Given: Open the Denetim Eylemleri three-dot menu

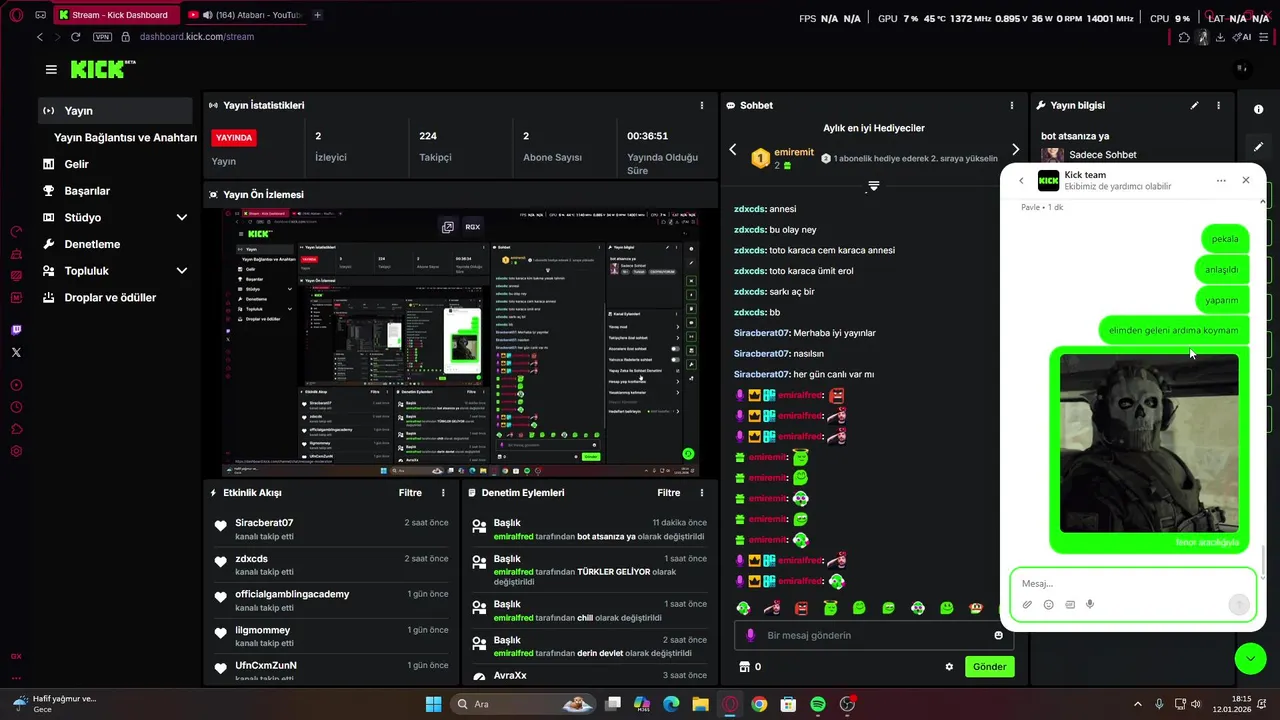Looking at the screenshot, I should click(701, 493).
